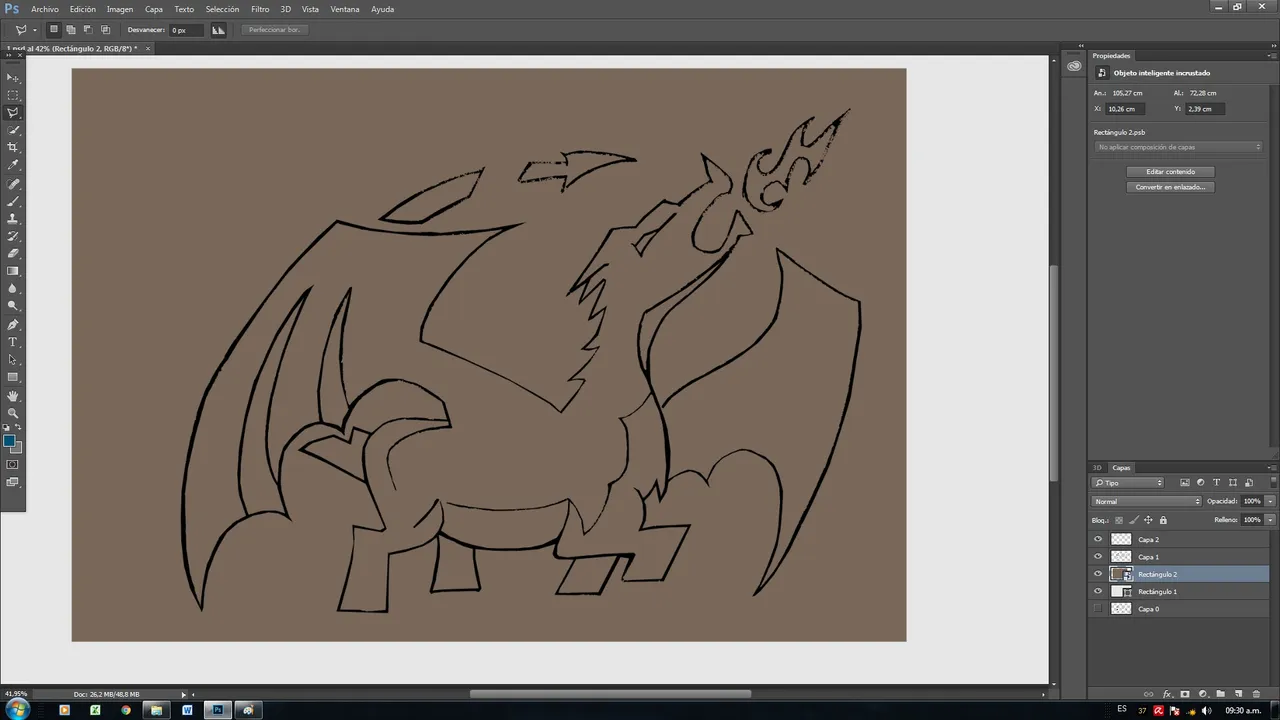Open the Imagen menu

coord(120,9)
